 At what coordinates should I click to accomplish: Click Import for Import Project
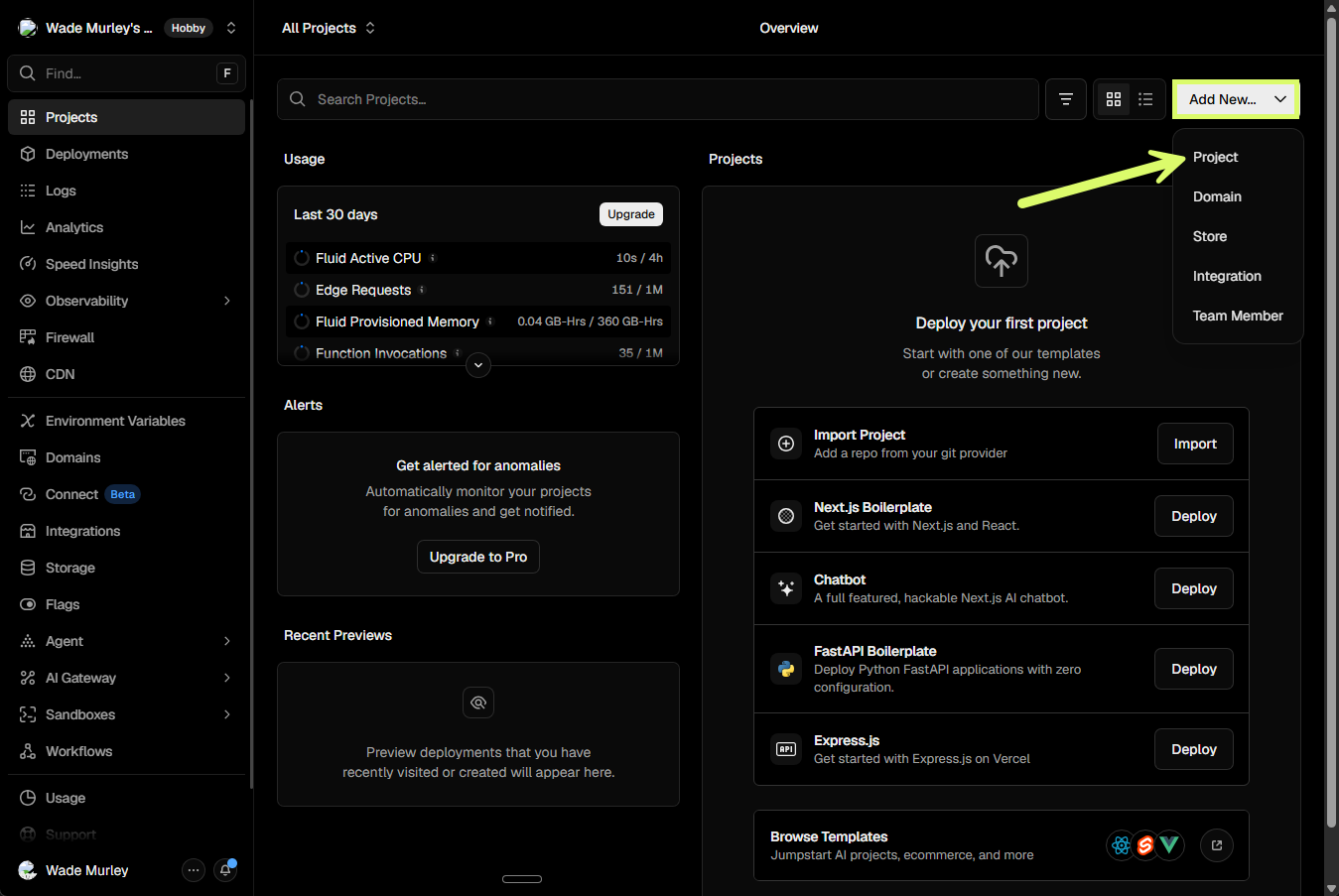click(x=1195, y=444)
